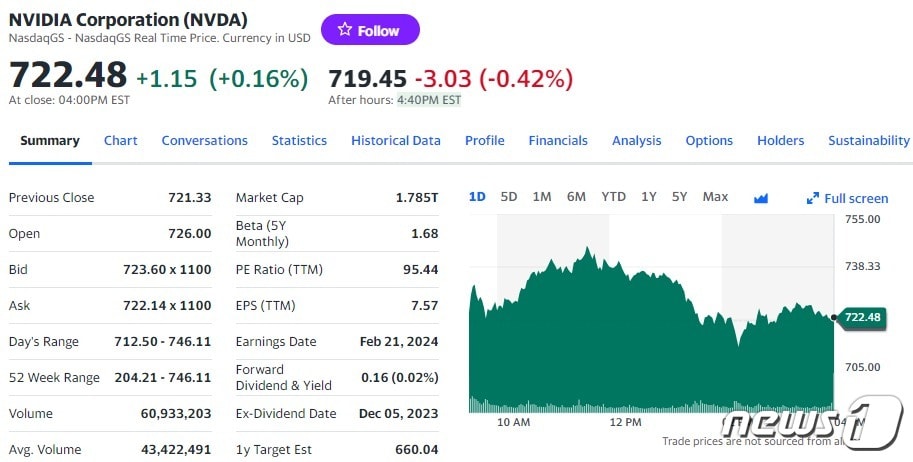Switch to the Options tab

(x=709, y=141)
